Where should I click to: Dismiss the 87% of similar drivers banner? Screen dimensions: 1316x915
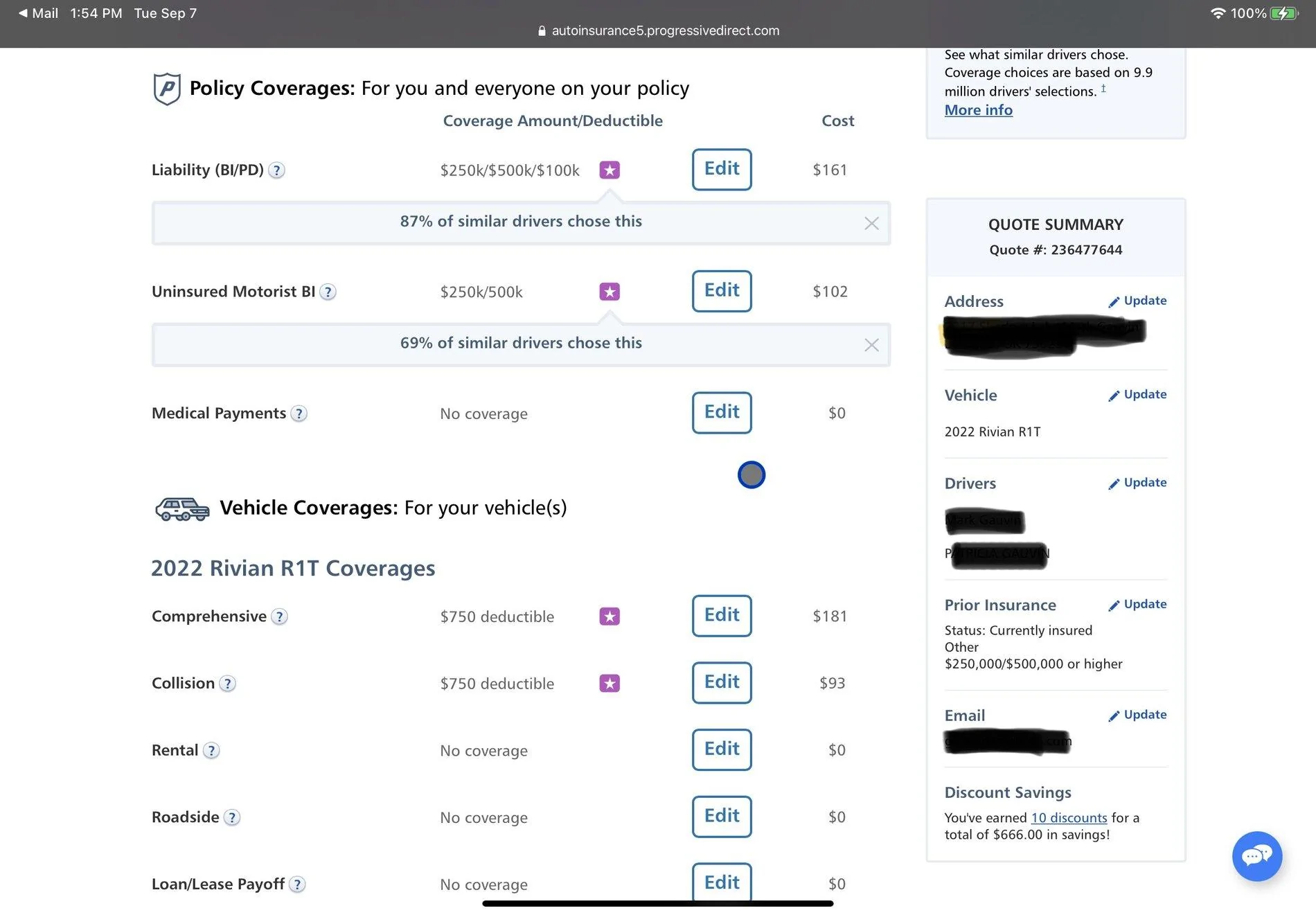871,223
